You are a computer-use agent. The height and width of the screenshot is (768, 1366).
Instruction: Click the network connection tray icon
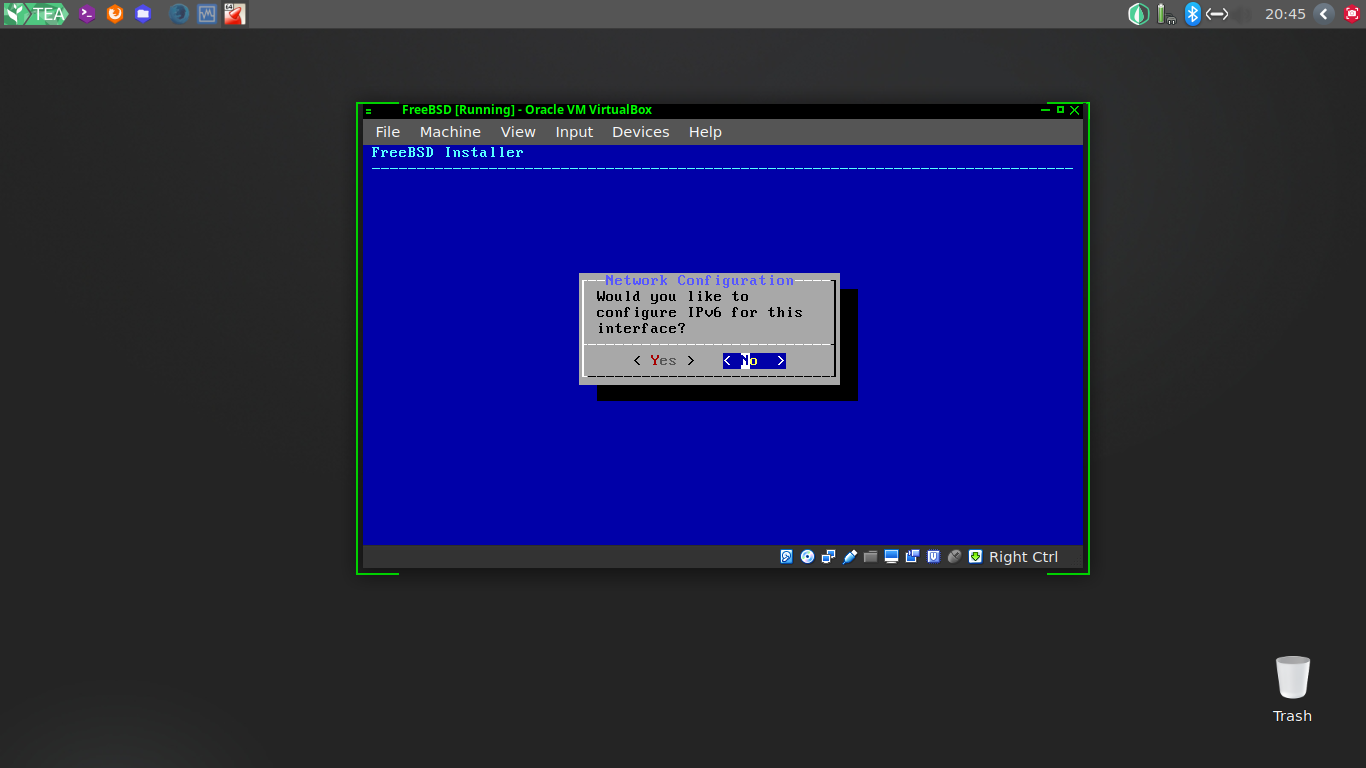point(1217,14)
